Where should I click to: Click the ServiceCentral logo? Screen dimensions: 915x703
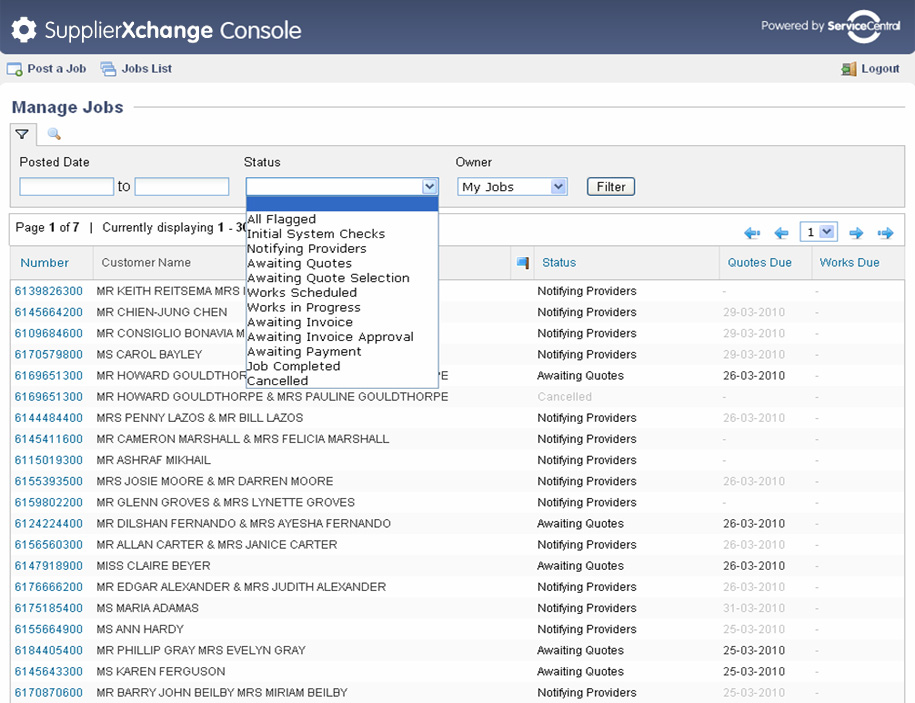[864, 26]
